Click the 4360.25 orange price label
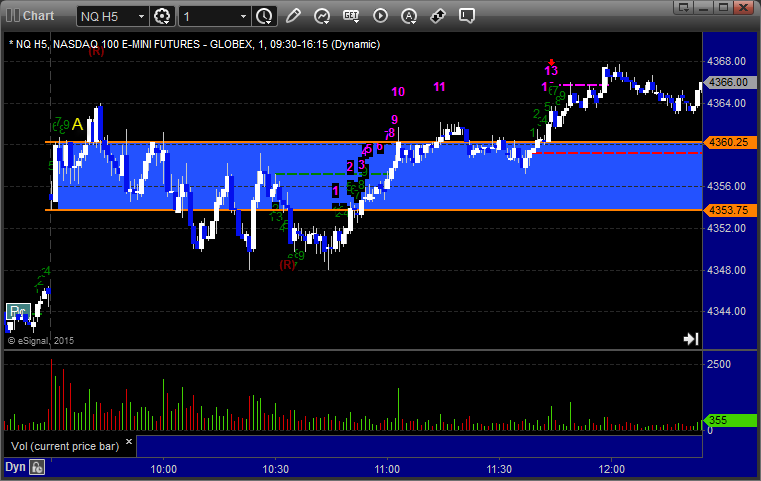 pyautogui.click(x=729, y=142)
